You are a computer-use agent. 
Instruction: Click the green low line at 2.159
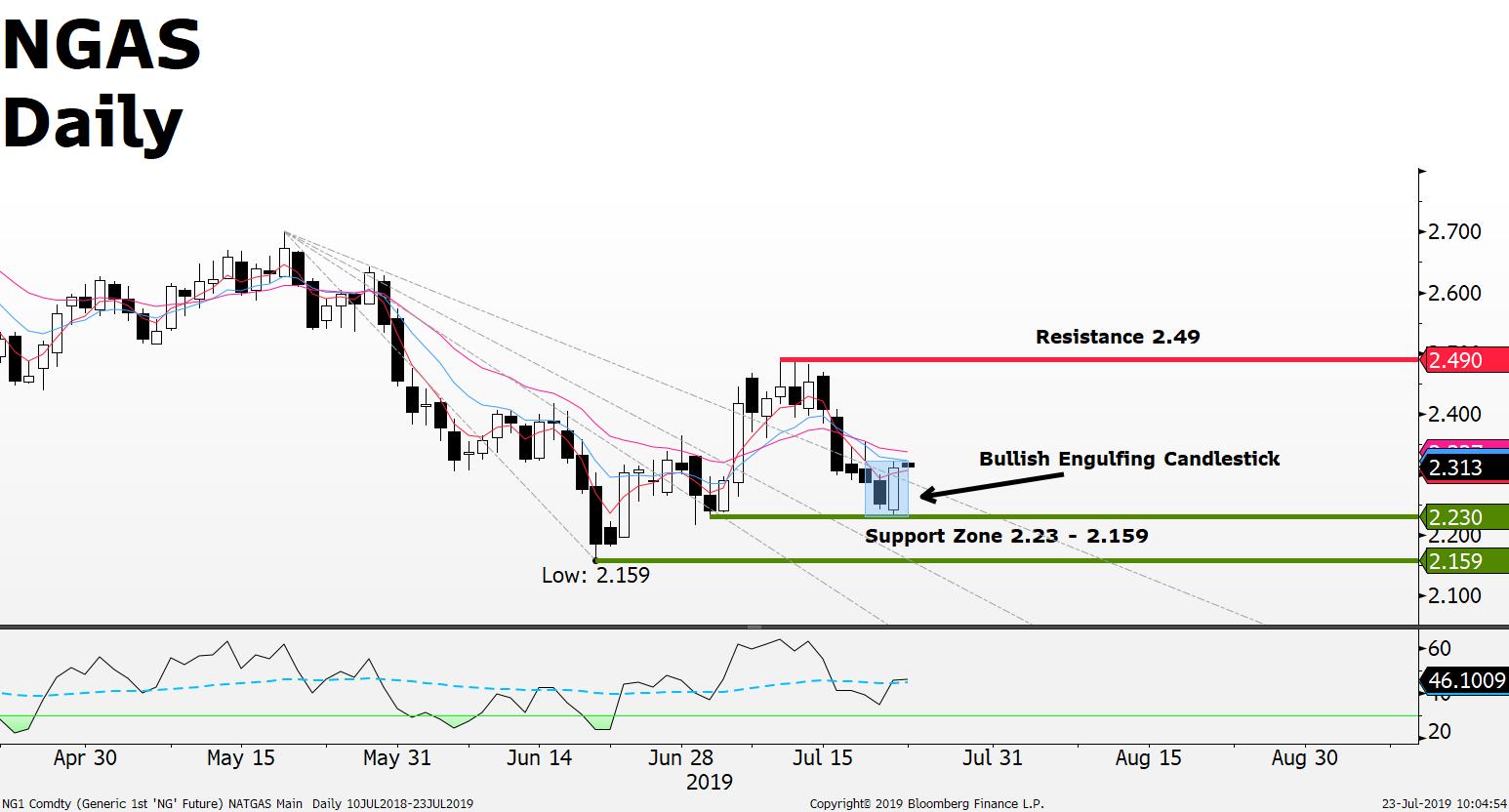point(1006,560)
